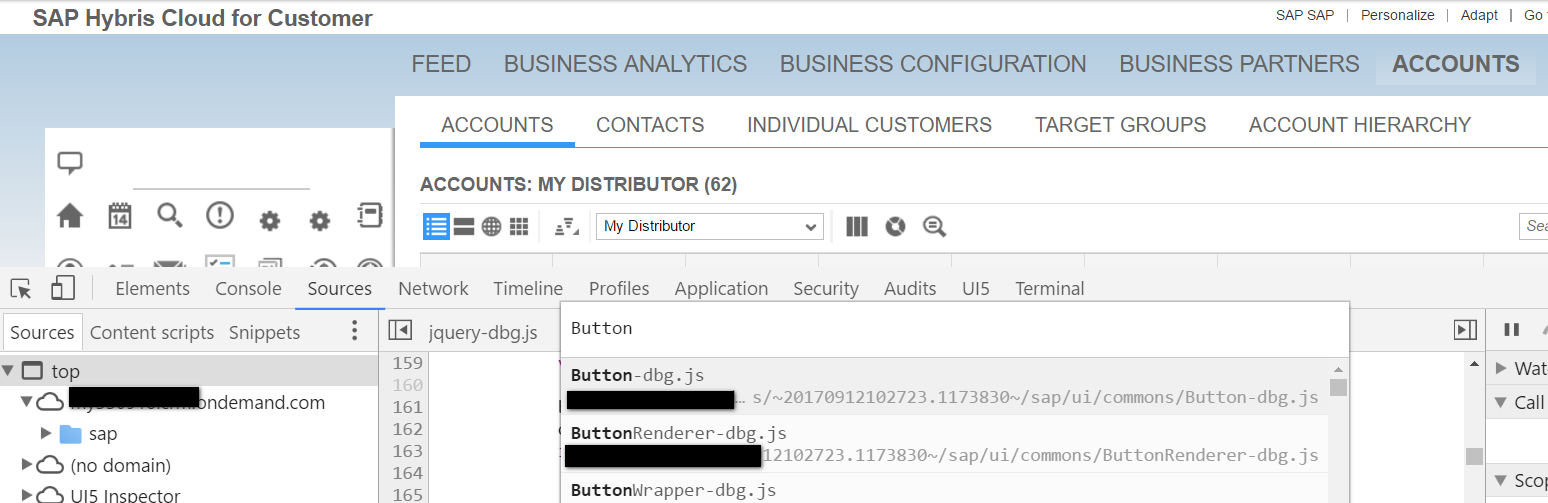Pause script execution button
The image size is (1548, 503).
[1512, 330]
